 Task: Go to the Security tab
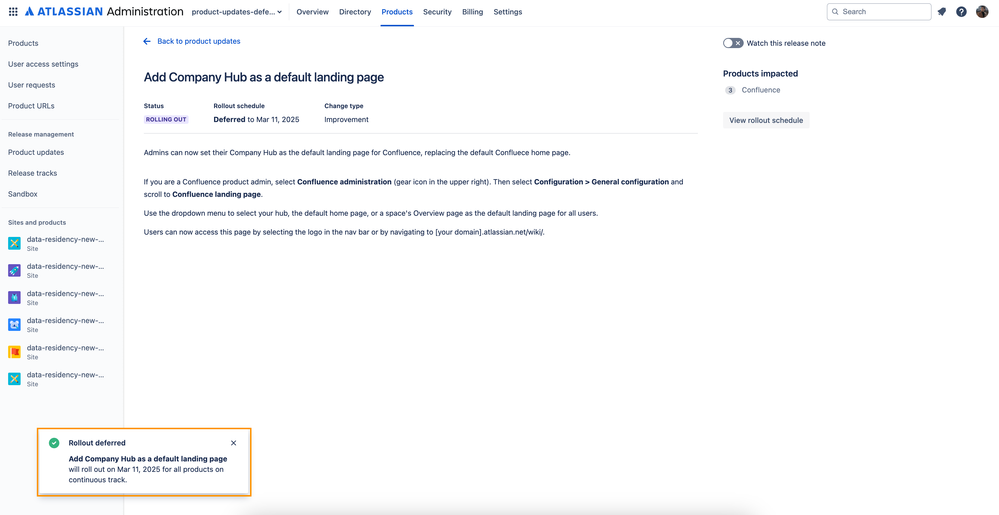click(x=437, y=11)
